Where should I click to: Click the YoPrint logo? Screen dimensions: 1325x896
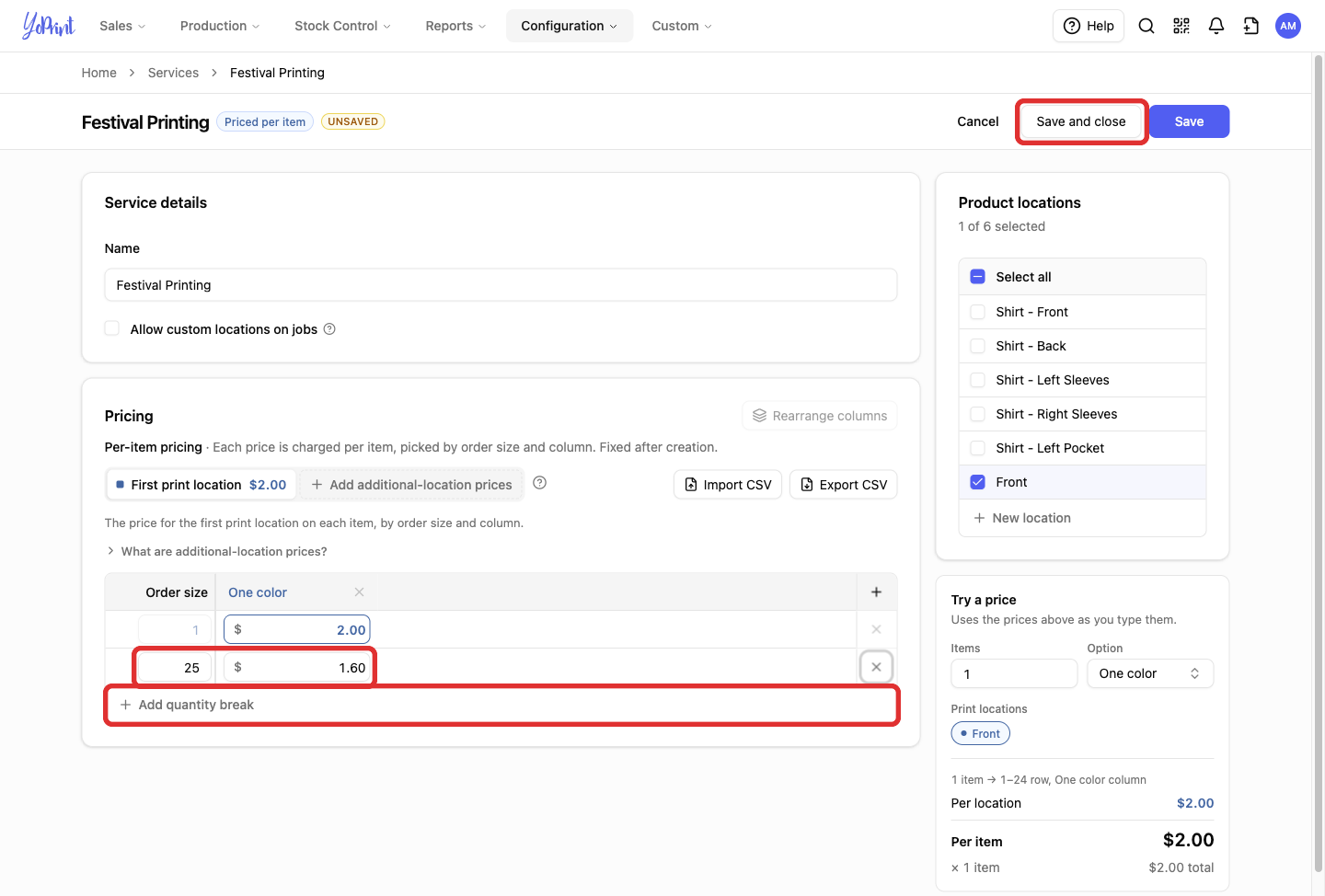point(48,26)
